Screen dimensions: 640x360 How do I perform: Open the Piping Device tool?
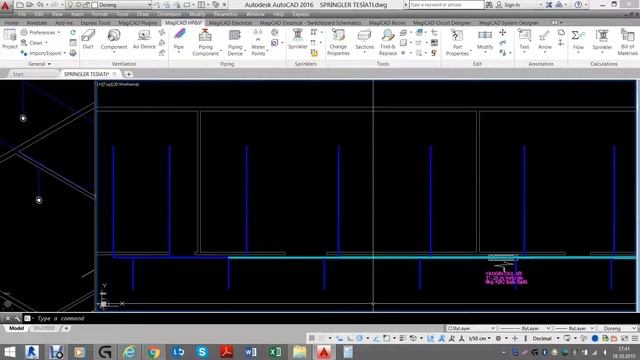tap(235, 42)
